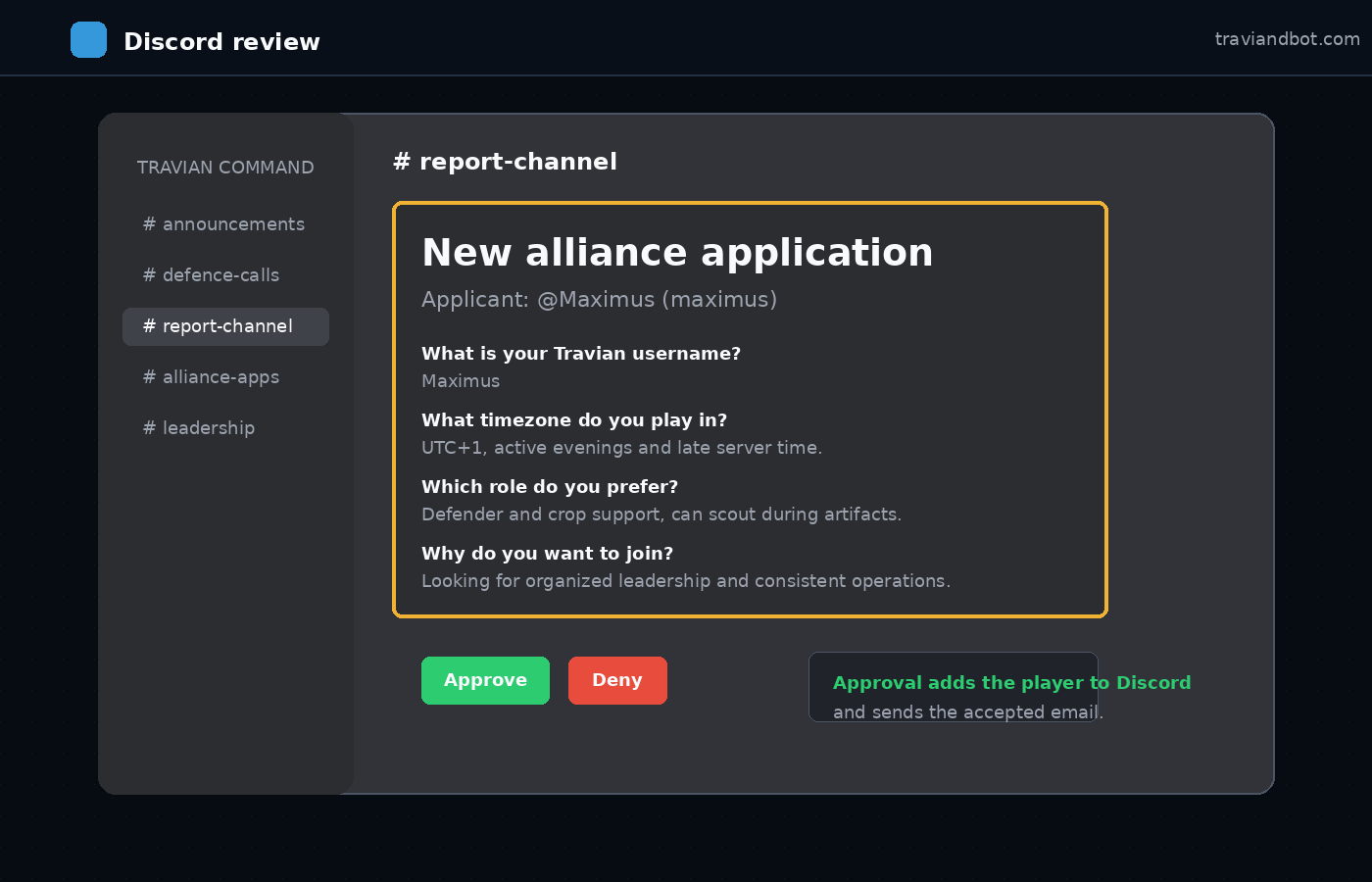Click the answer 'Defender and crop support'
Viewport: 1372px width, 882px height.
(661, 514)
